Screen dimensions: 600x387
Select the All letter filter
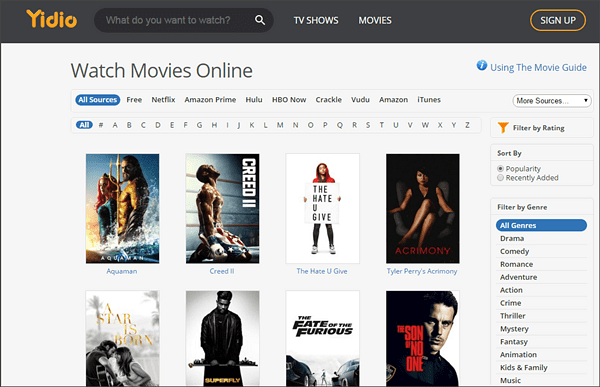pos(84,125)
